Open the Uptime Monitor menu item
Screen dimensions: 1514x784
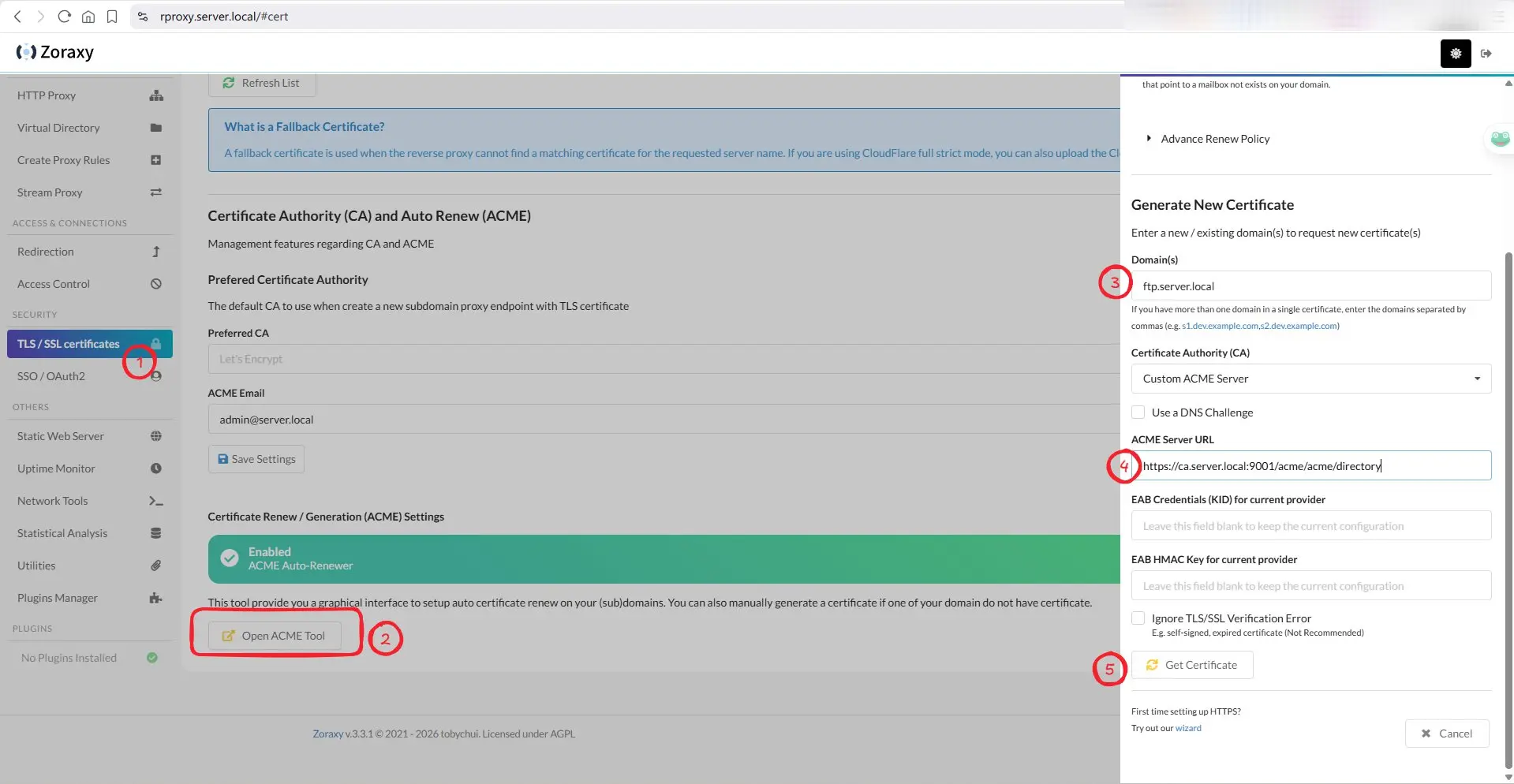pos(56,469)
